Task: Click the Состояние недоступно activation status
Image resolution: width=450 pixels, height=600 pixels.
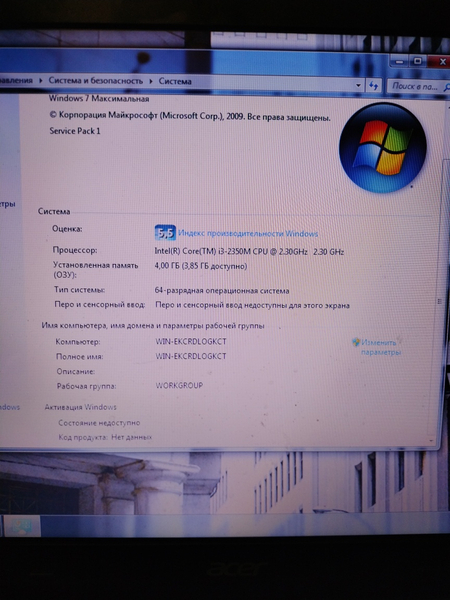Action: [x=99, y=423]
